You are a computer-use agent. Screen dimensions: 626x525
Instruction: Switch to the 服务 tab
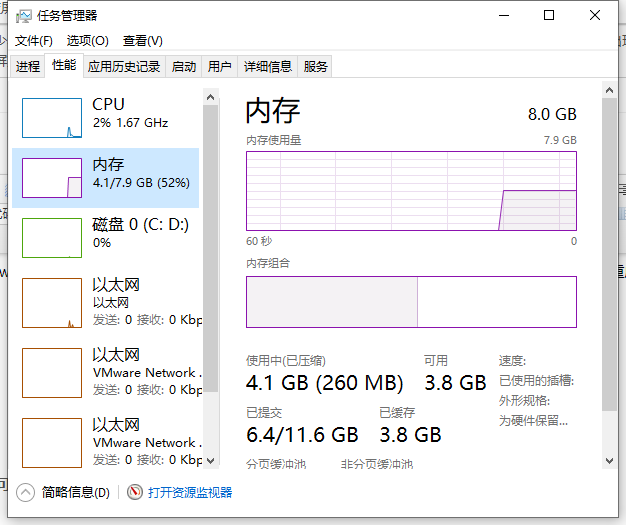coord(316,66)
